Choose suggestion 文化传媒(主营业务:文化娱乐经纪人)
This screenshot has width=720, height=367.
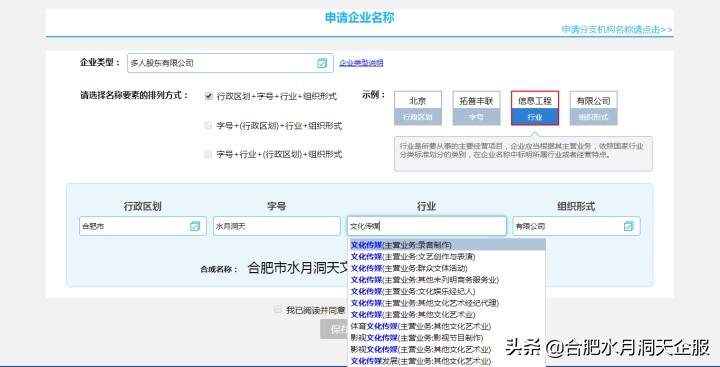coord(446,292)
